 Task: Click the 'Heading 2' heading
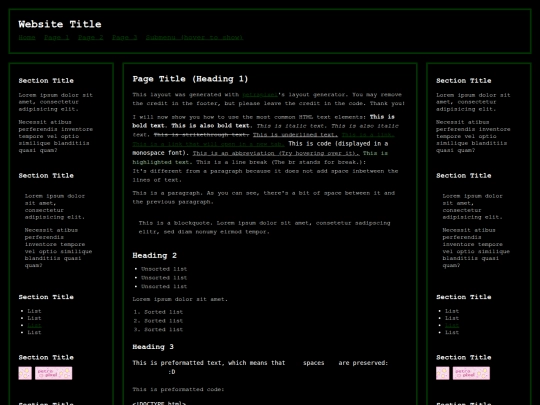(155, 256)
